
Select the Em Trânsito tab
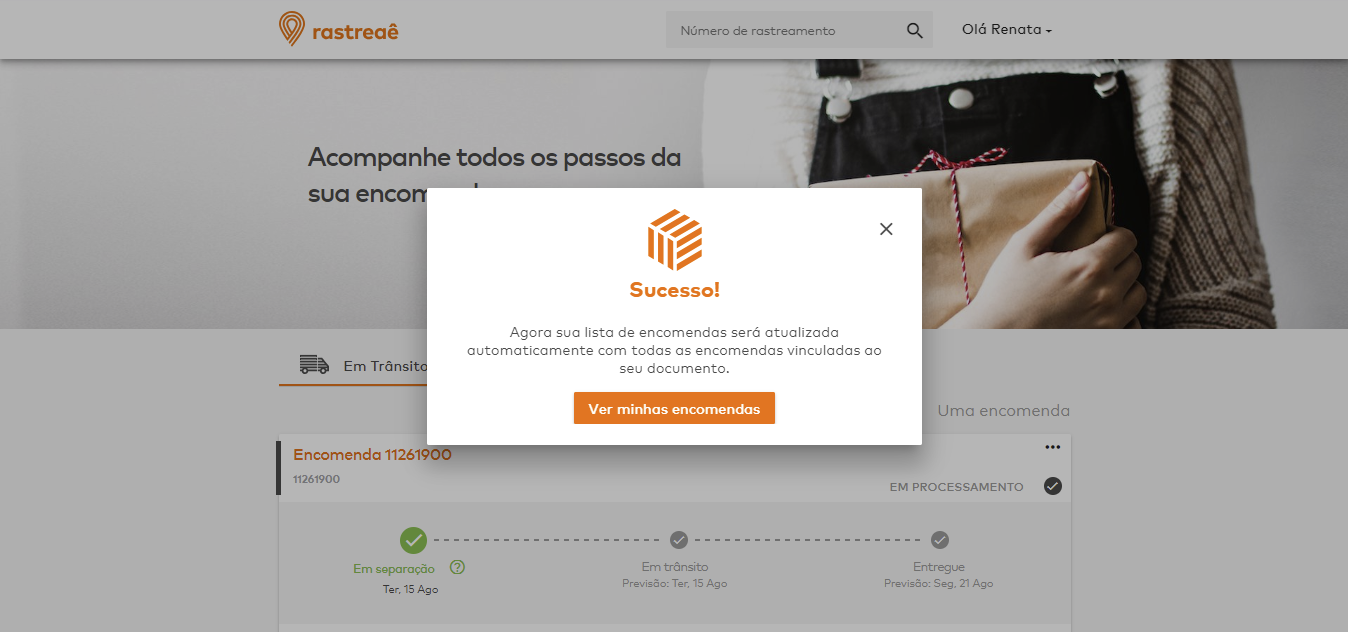click(363, 366)
